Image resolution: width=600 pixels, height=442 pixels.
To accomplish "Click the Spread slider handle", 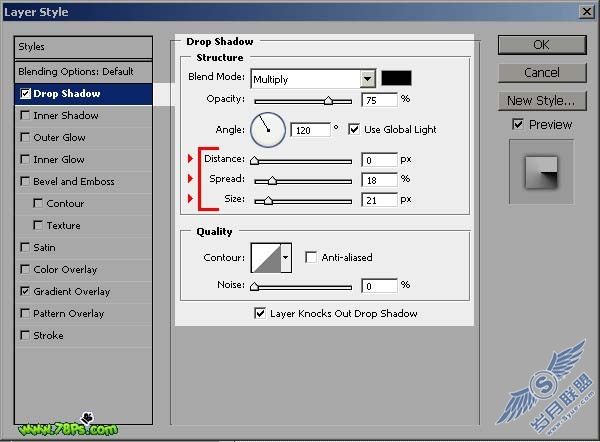I will tap(272, 180).
